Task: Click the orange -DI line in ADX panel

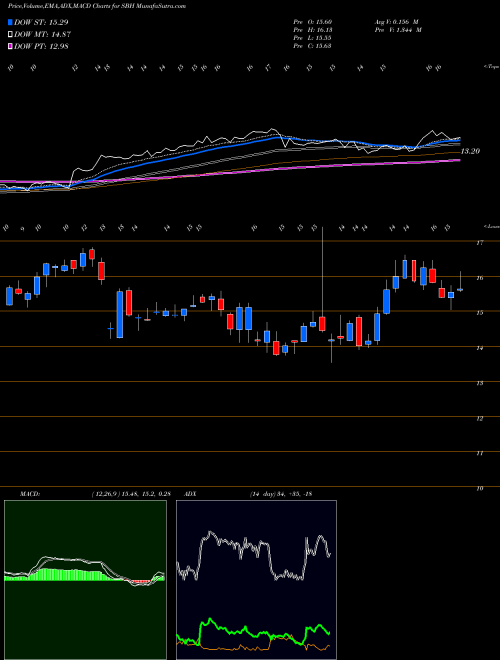Action: click(x=253, y=648)
